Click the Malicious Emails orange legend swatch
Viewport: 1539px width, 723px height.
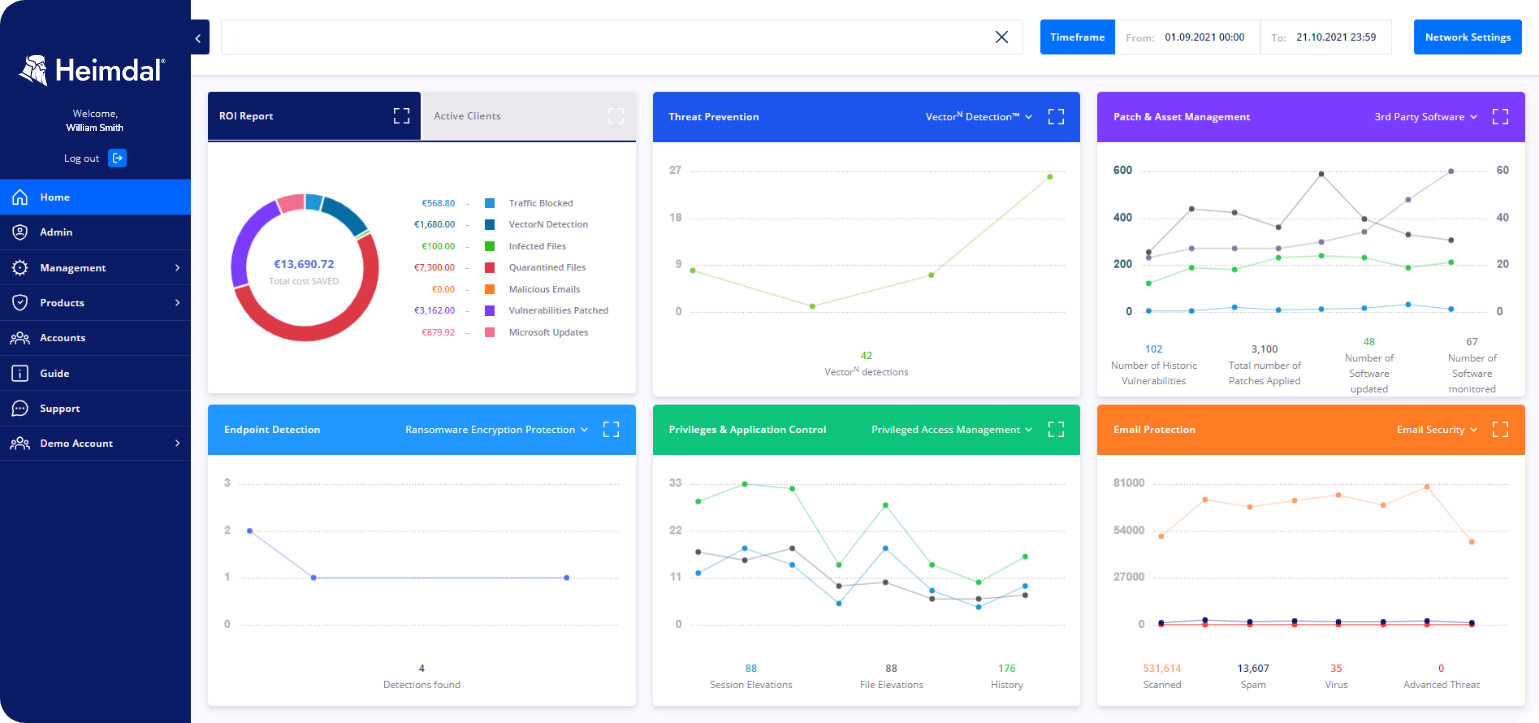click(x=490, y=289)
